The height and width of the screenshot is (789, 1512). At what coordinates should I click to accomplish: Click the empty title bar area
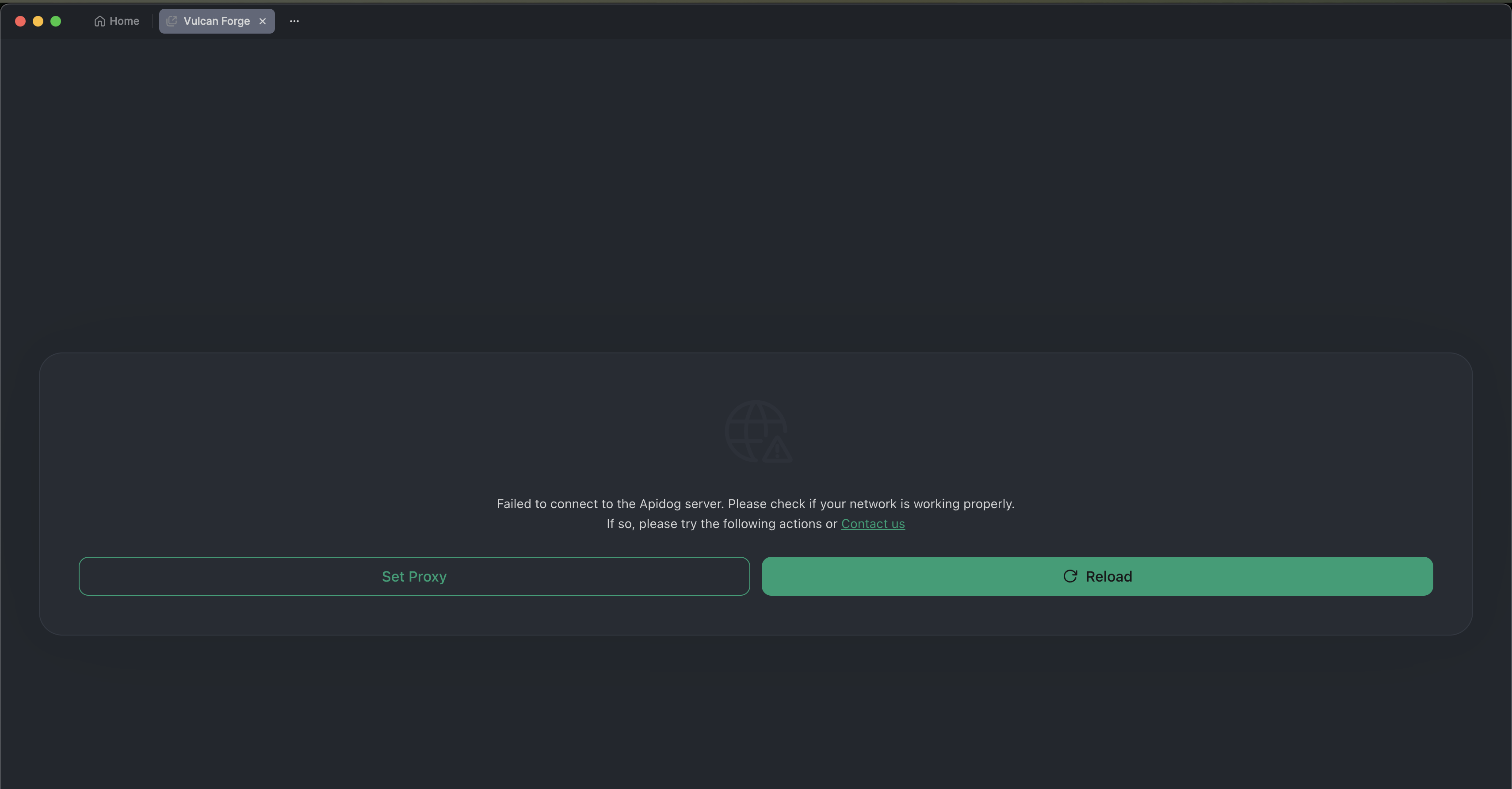tap(880, 21)
